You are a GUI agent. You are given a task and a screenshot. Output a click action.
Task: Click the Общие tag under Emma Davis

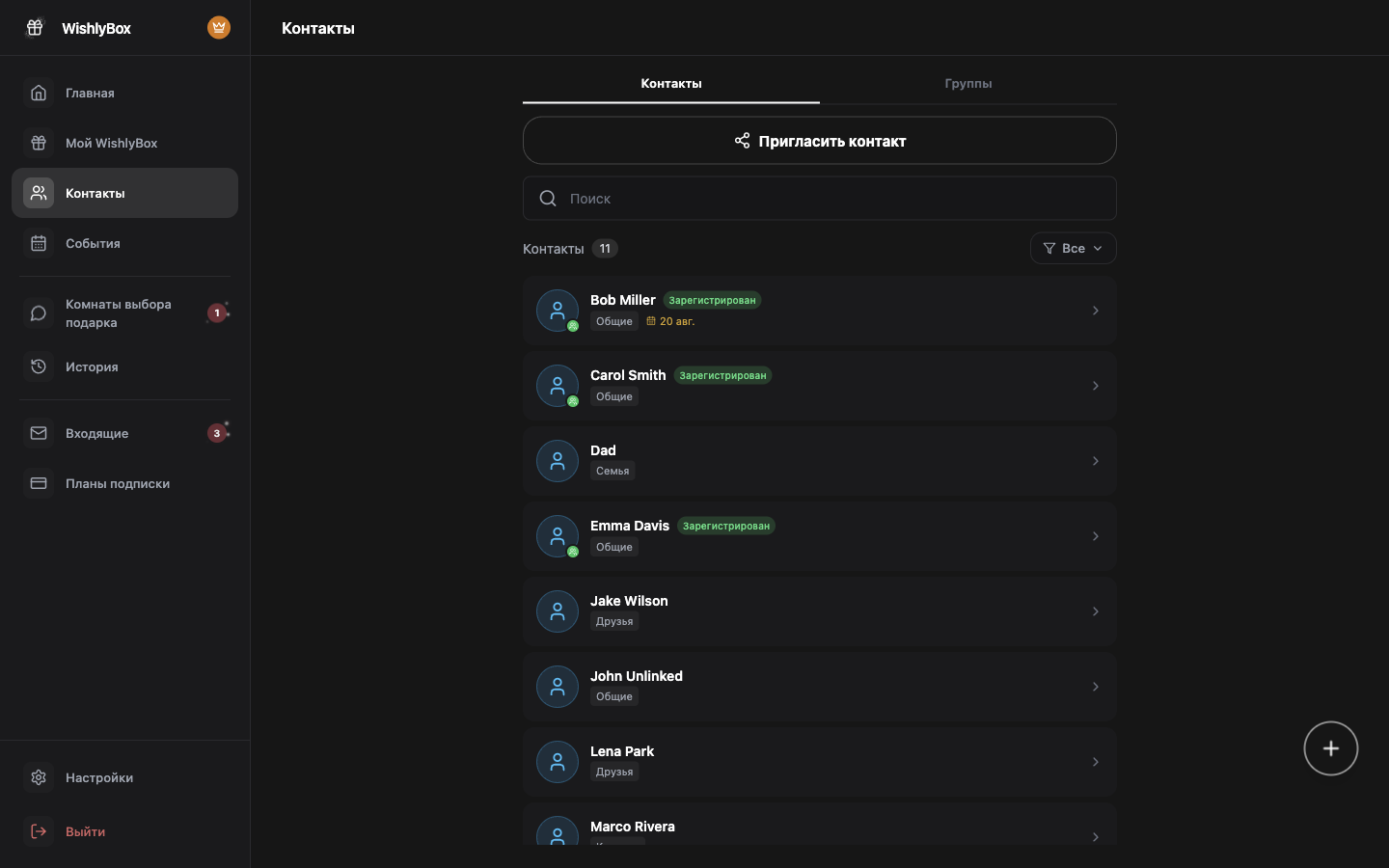(x=614, y=547)
